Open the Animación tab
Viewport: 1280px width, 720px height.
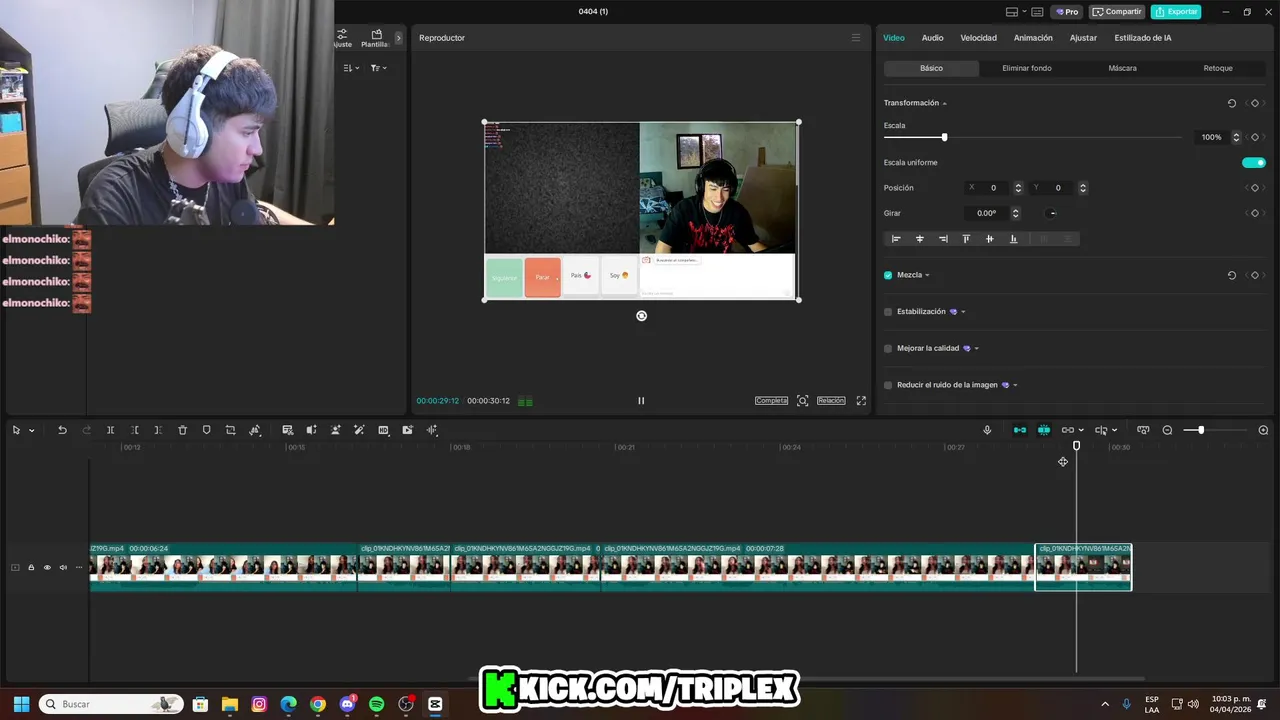pyautogui.click(x=1033, y=38)
